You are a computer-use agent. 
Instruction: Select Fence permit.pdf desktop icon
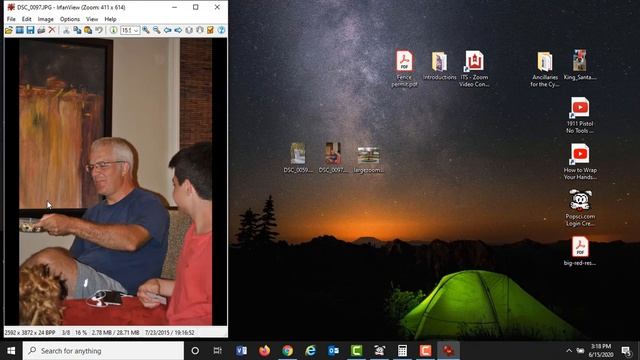pyautogui.click(x=404, y=69)
